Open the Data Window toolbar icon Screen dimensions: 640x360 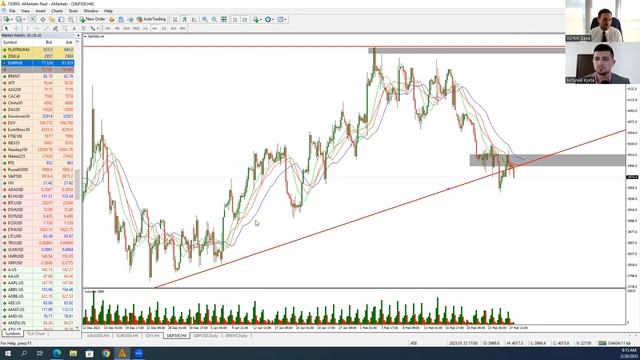click(x=42, y=19)
